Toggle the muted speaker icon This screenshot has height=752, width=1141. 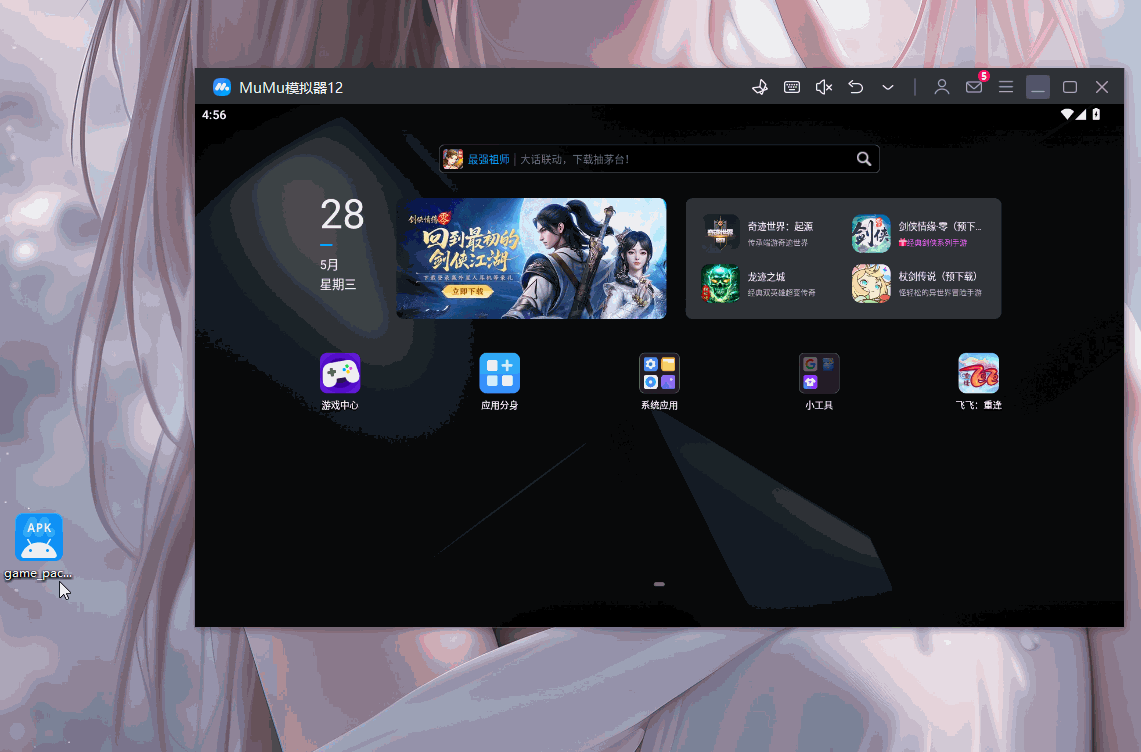(x=824, y=87)
